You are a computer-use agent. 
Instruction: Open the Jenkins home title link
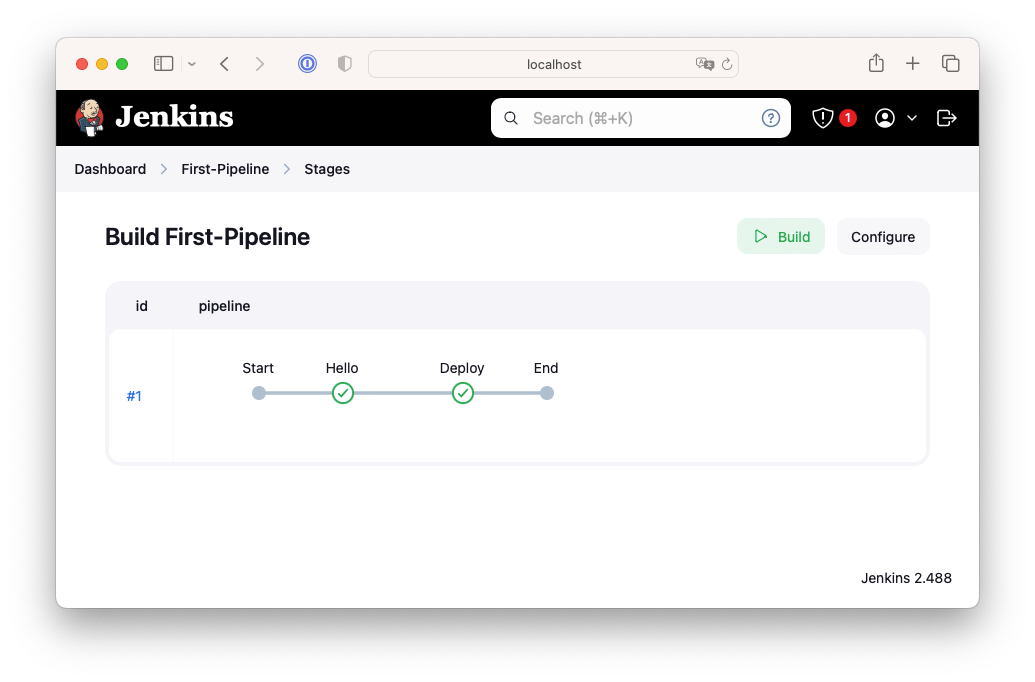click(174, 117)
